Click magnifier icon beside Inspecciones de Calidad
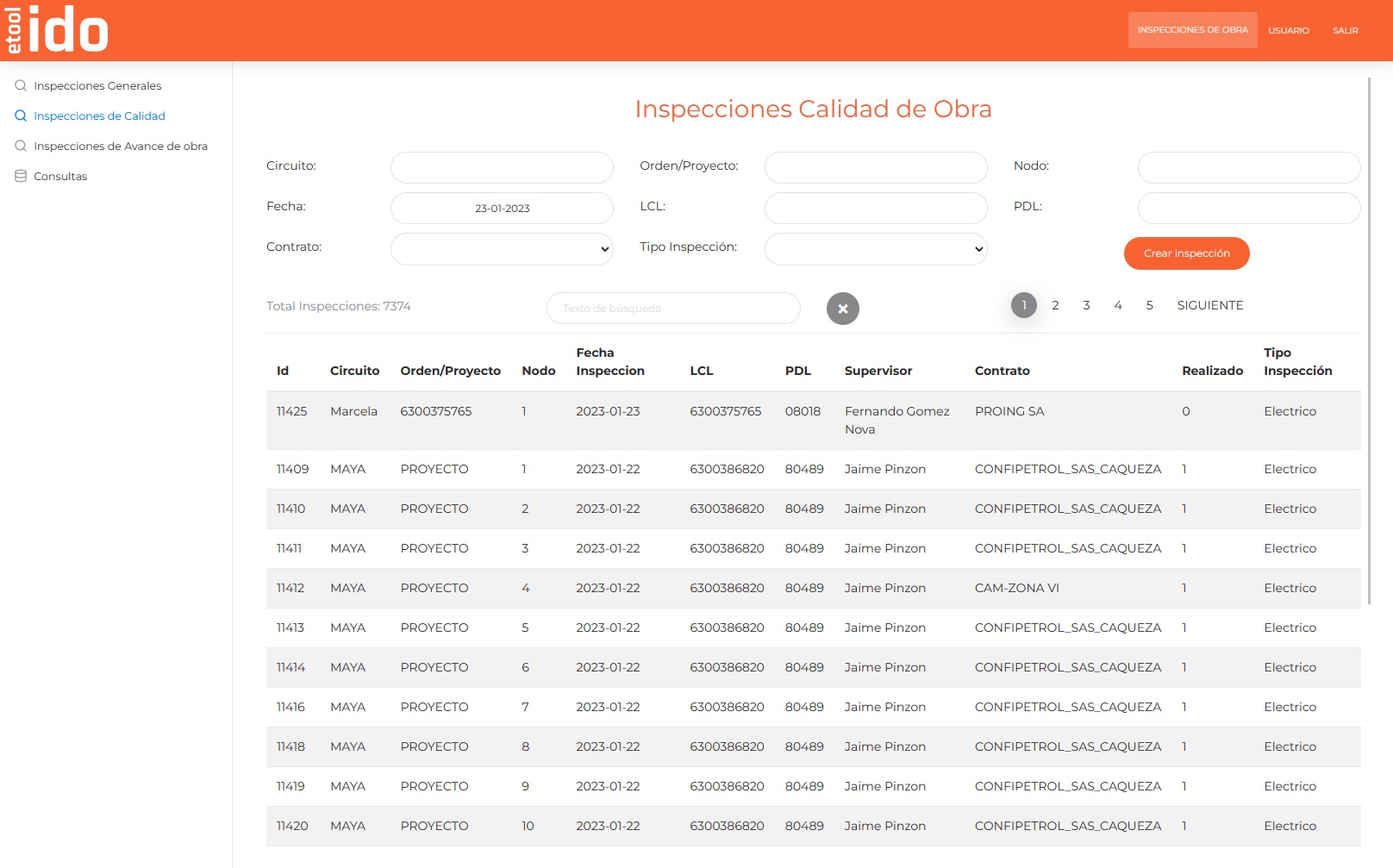Viewport: 1393px width, 868px height. pos(21,116)
